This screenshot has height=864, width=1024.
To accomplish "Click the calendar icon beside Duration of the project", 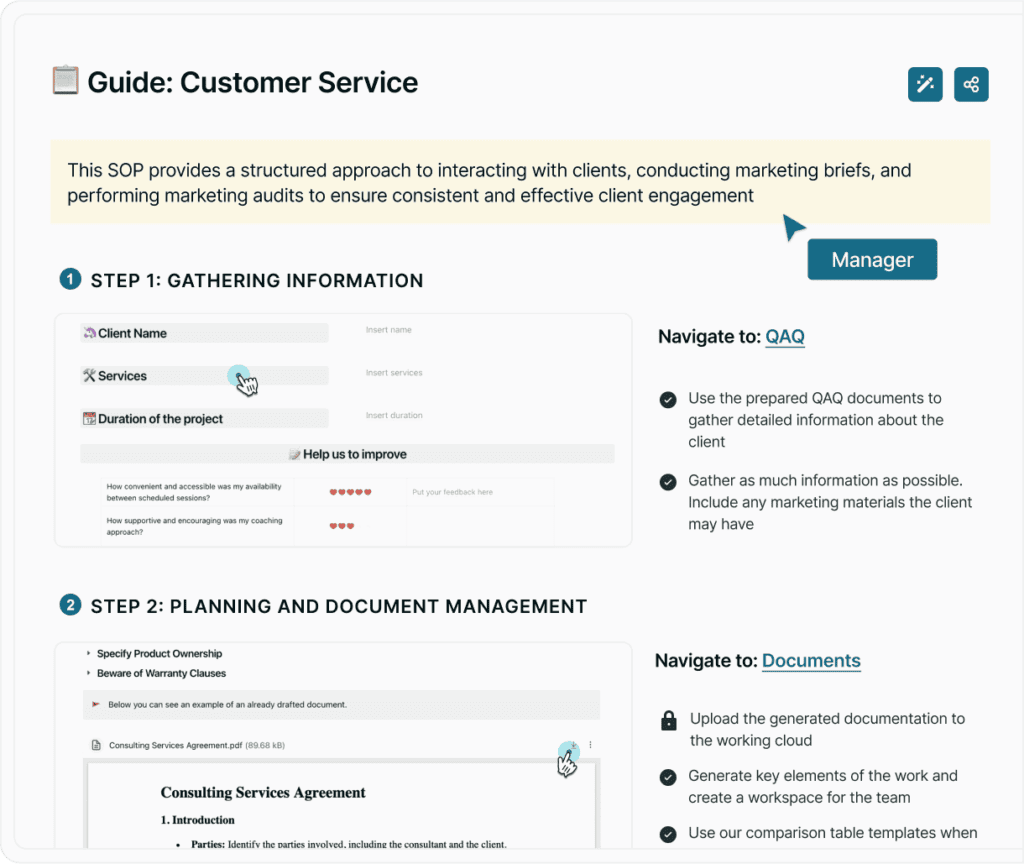I will click(x=89, y=419).
